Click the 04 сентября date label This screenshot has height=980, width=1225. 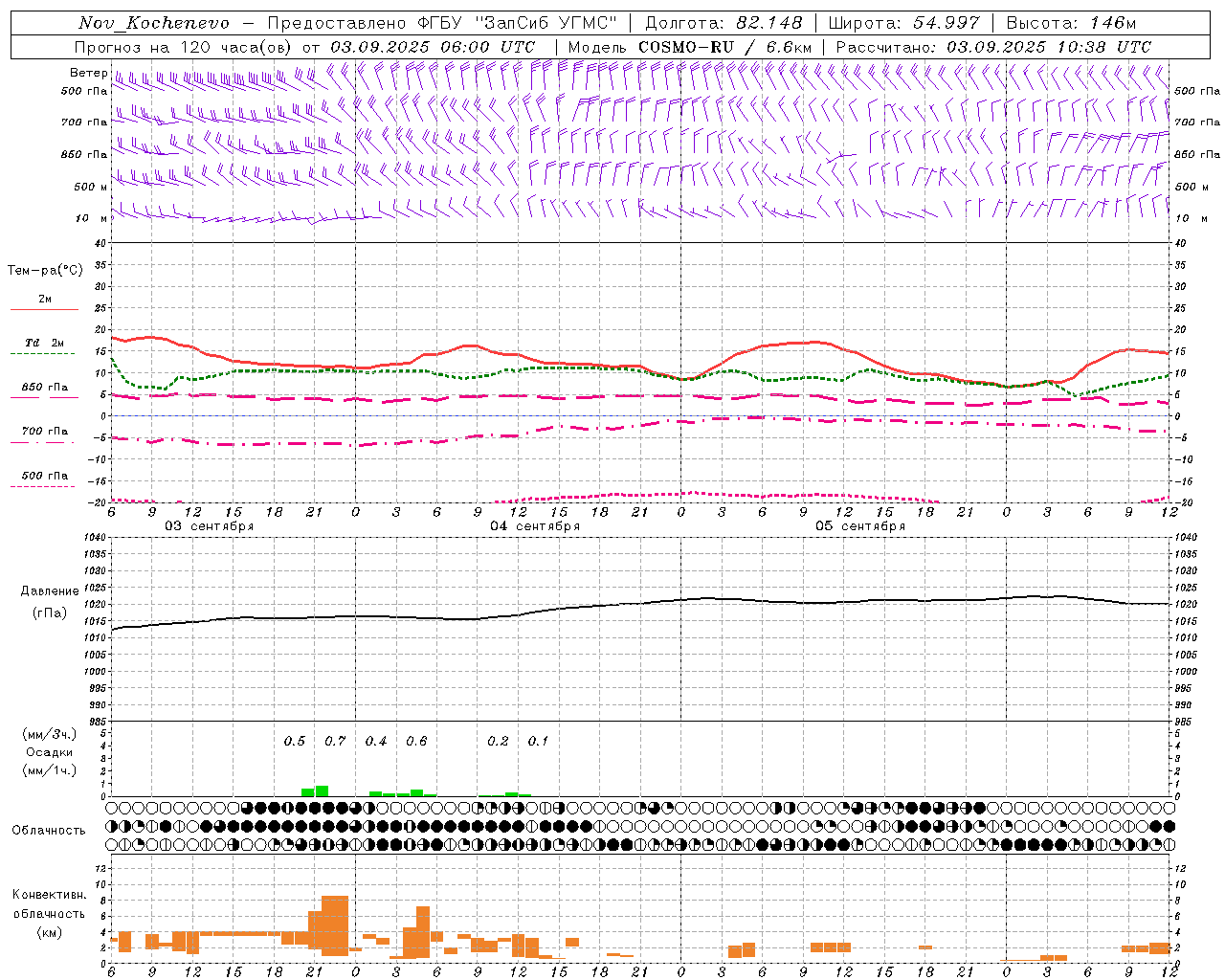(x=535, y=526)
